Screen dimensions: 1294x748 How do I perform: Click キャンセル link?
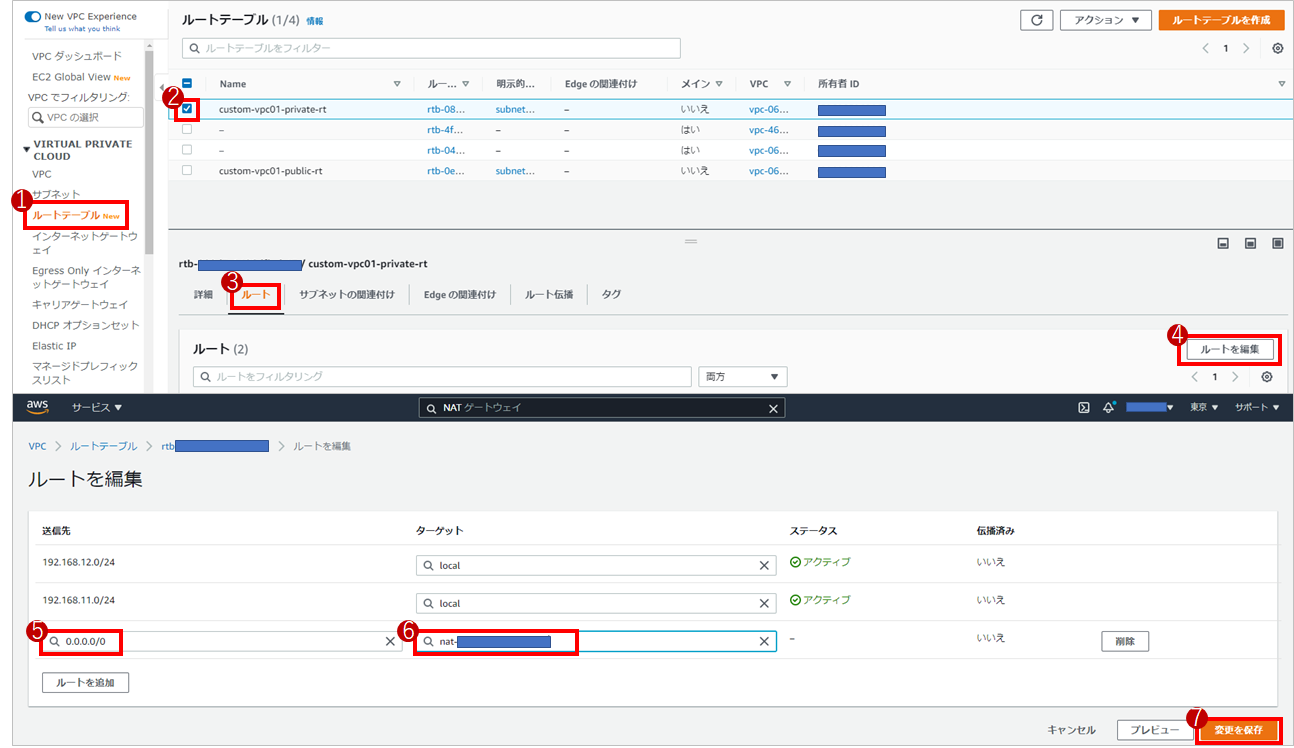pyautogui.click(x=1071, y=730)
